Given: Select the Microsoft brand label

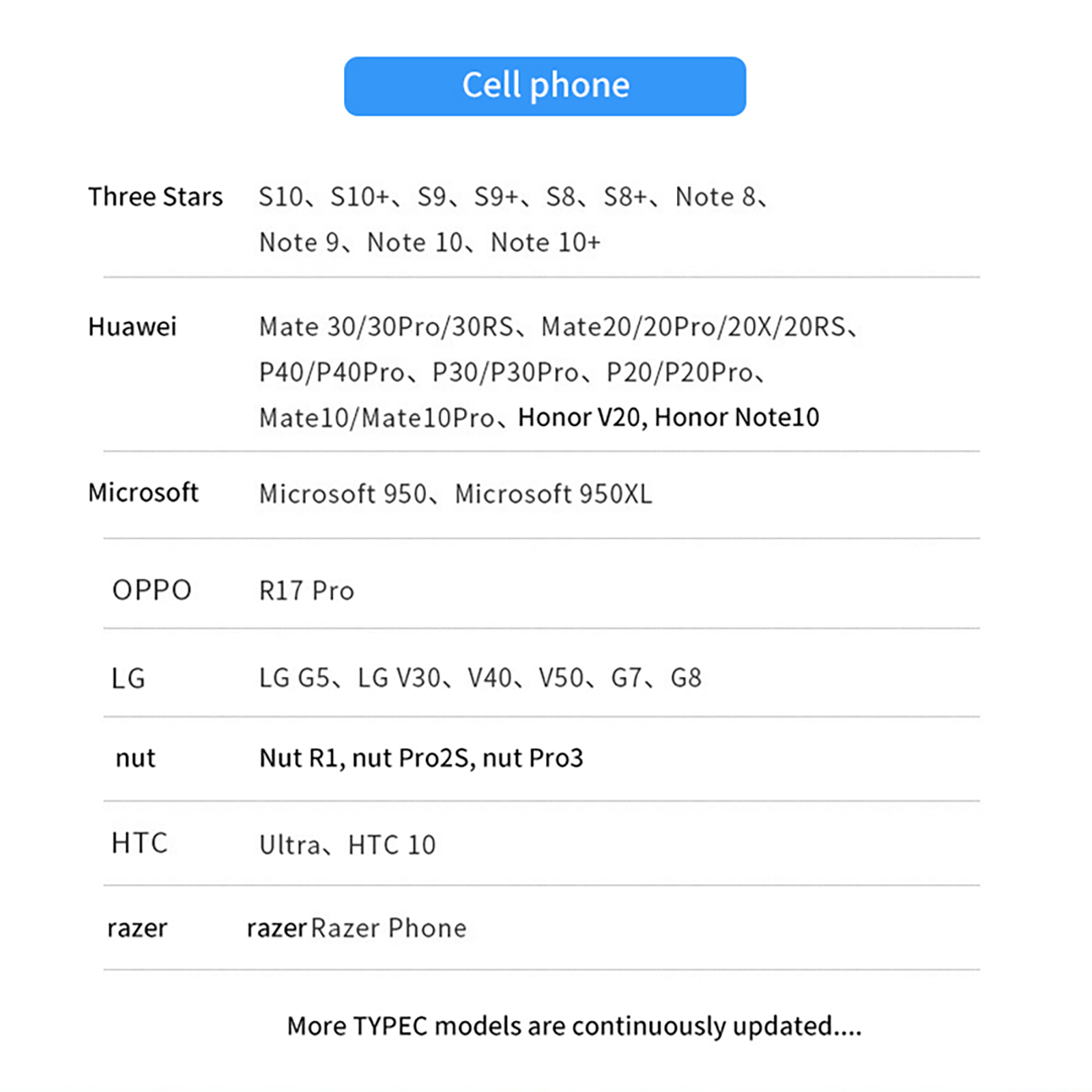Looking at the screenshot, I should click(143, 492).
